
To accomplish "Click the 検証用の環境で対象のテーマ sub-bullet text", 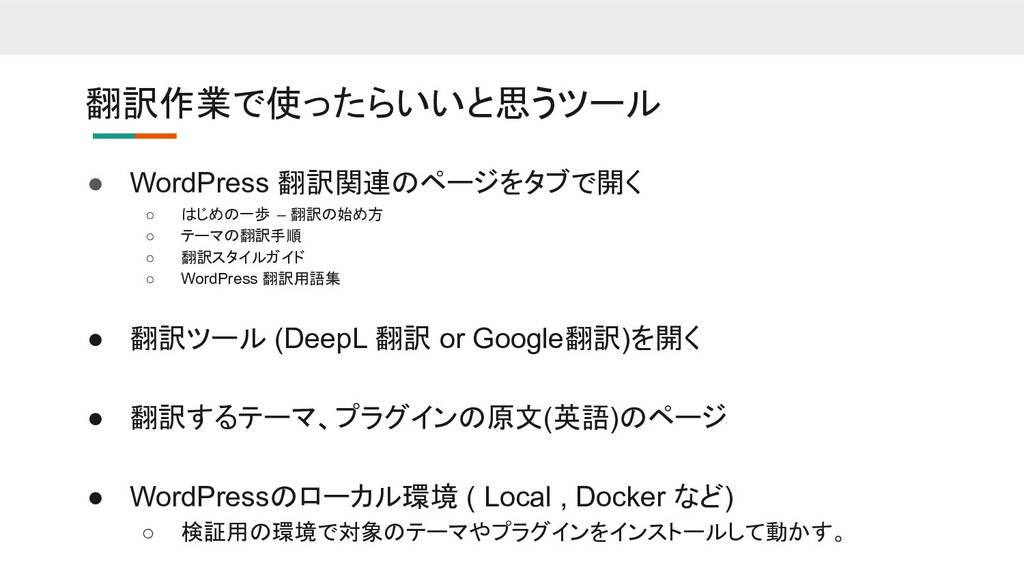I will click(514, 532).
